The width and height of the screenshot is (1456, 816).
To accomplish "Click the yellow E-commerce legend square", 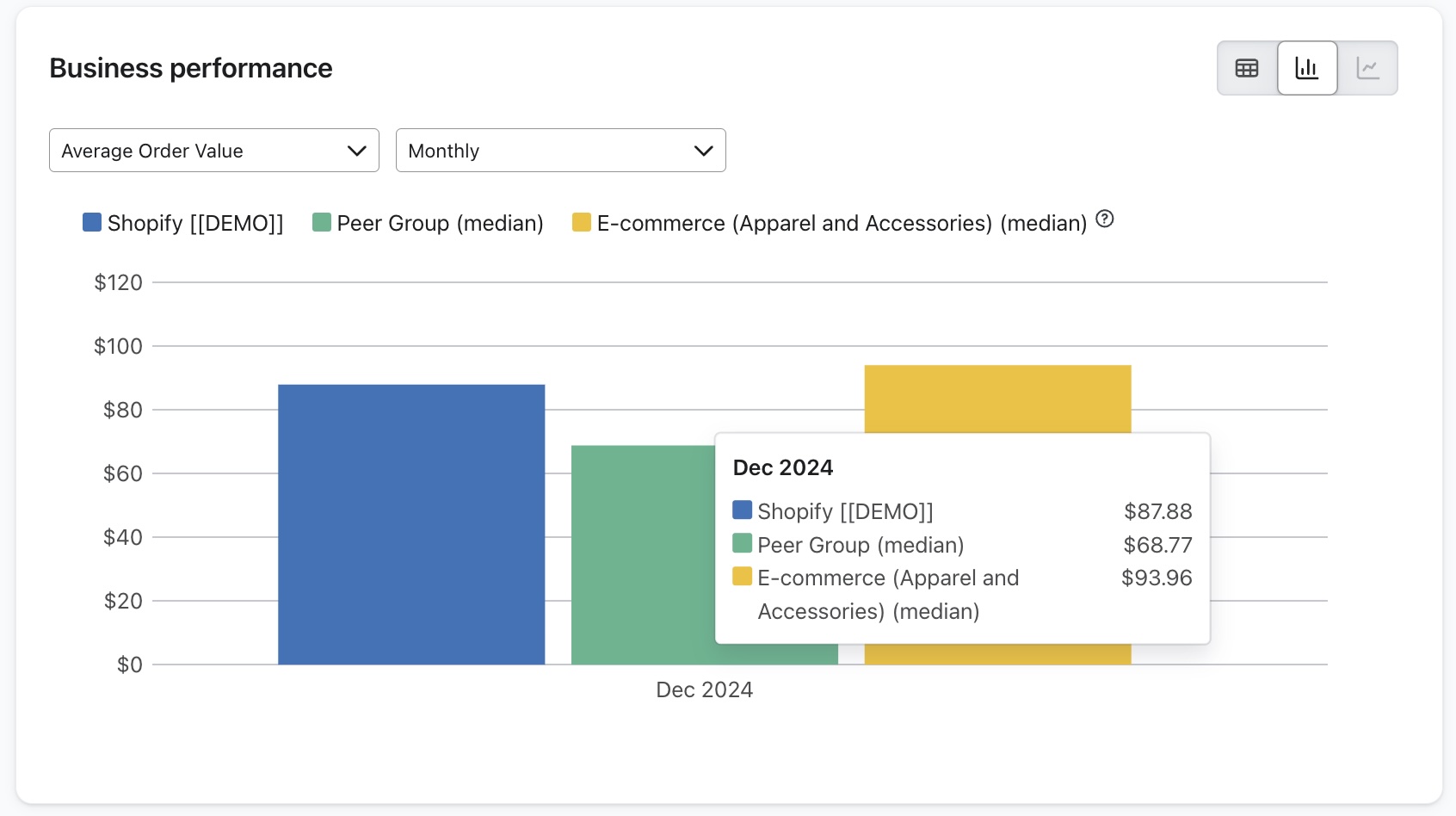I will 581,222.
